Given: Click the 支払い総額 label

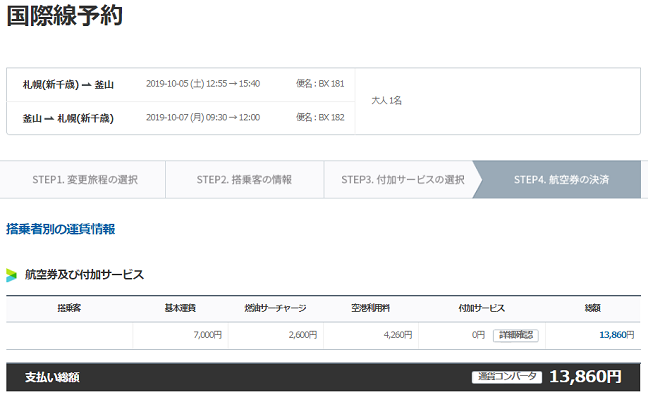Looking at the screenshot, I should pyautogui.click(x=52, y=377).
